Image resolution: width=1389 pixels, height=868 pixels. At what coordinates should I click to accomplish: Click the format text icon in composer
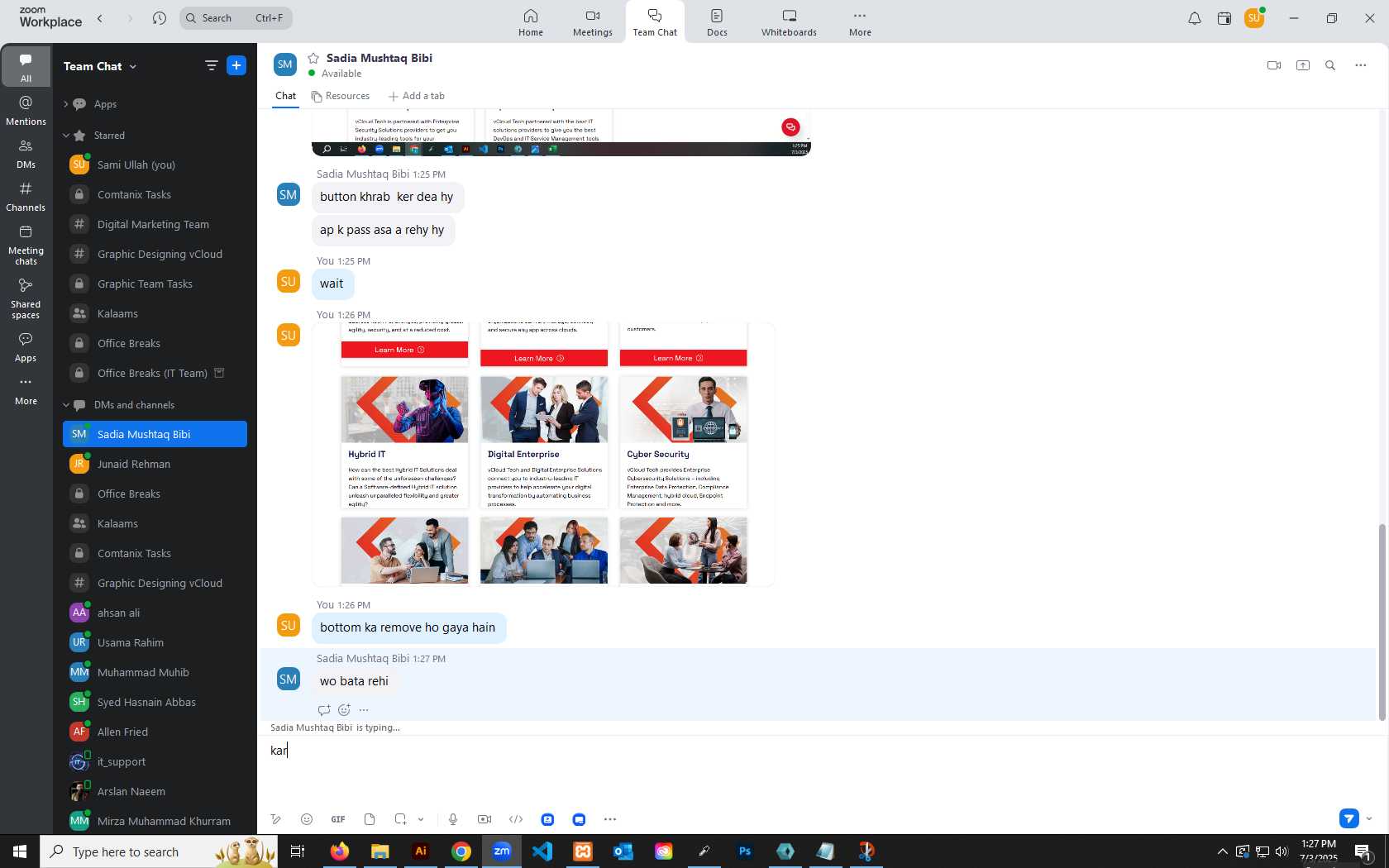275,819
